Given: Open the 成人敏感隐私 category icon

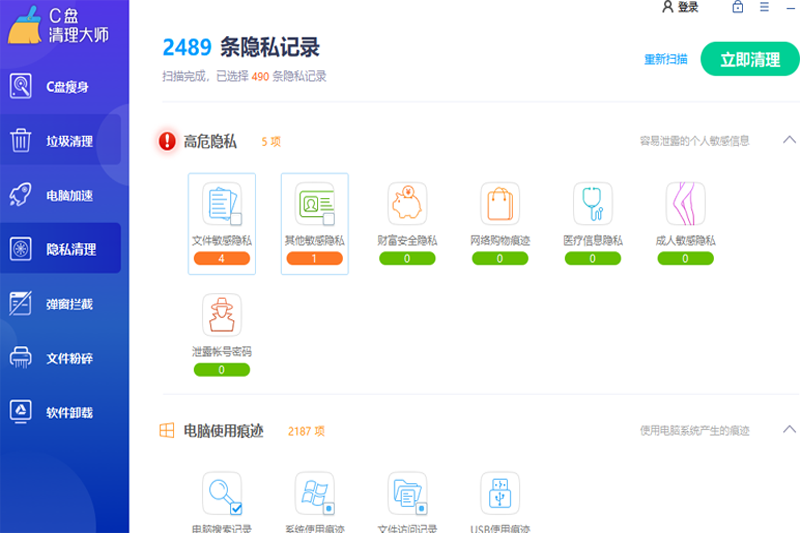Looking at the screenshot, I should coord(685,203).
